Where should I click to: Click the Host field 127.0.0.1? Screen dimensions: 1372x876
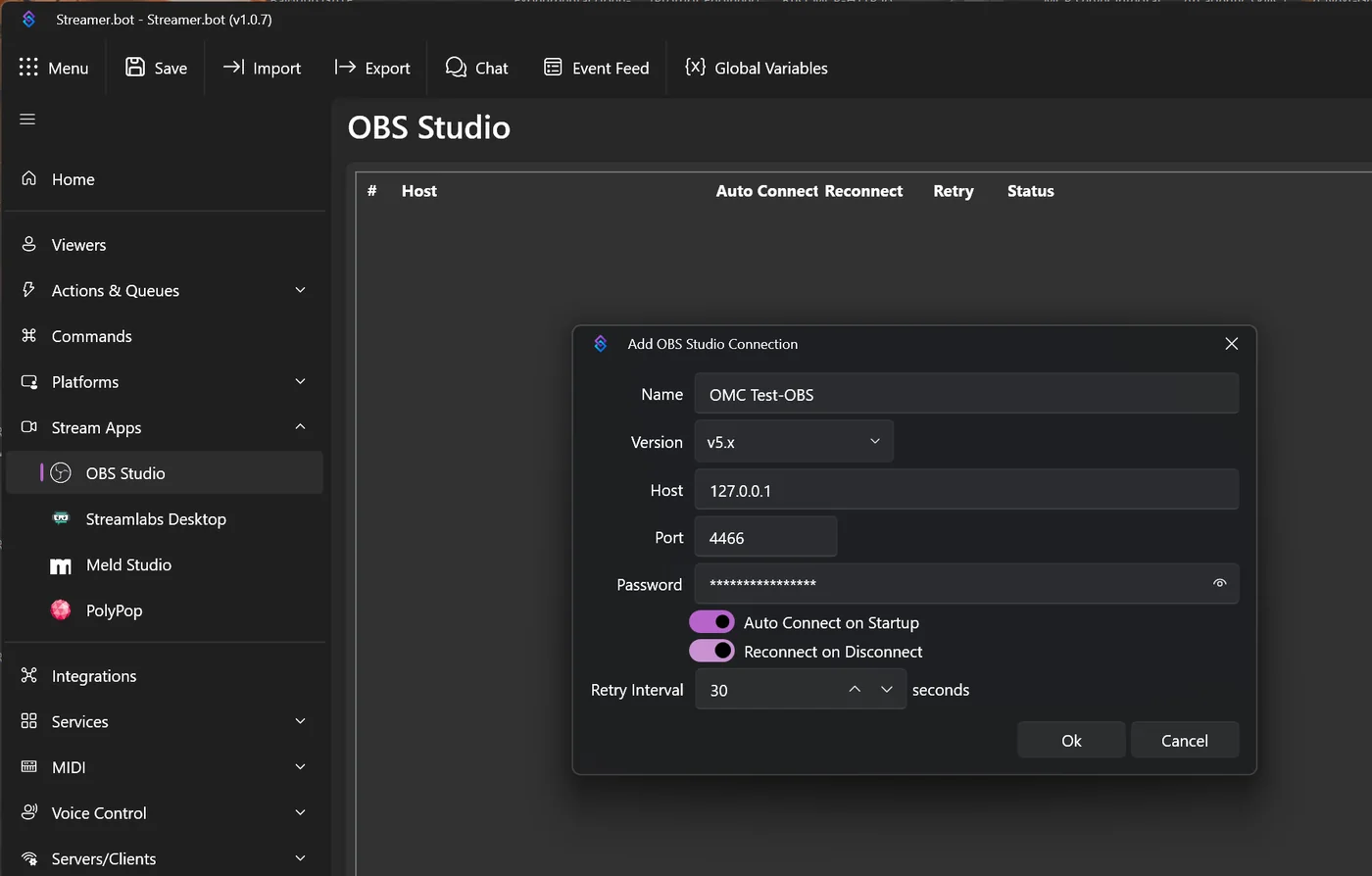coord(966,490)
